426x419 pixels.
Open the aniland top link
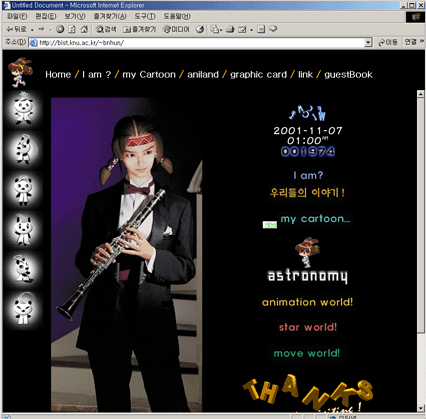point(203,74)
